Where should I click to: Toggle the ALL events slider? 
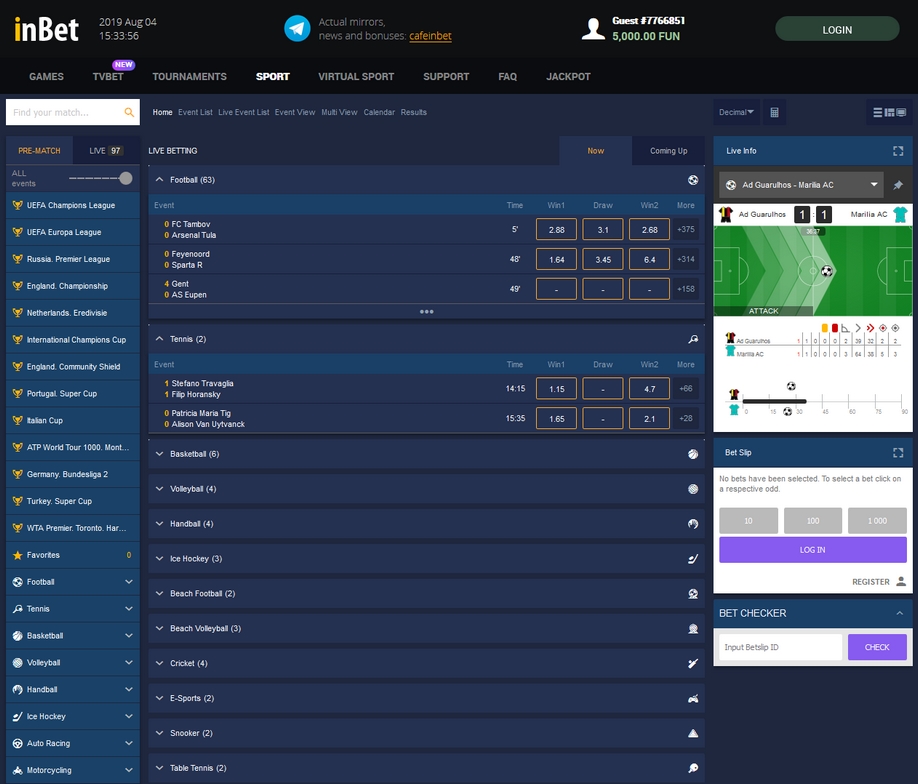tap(101, 178)
